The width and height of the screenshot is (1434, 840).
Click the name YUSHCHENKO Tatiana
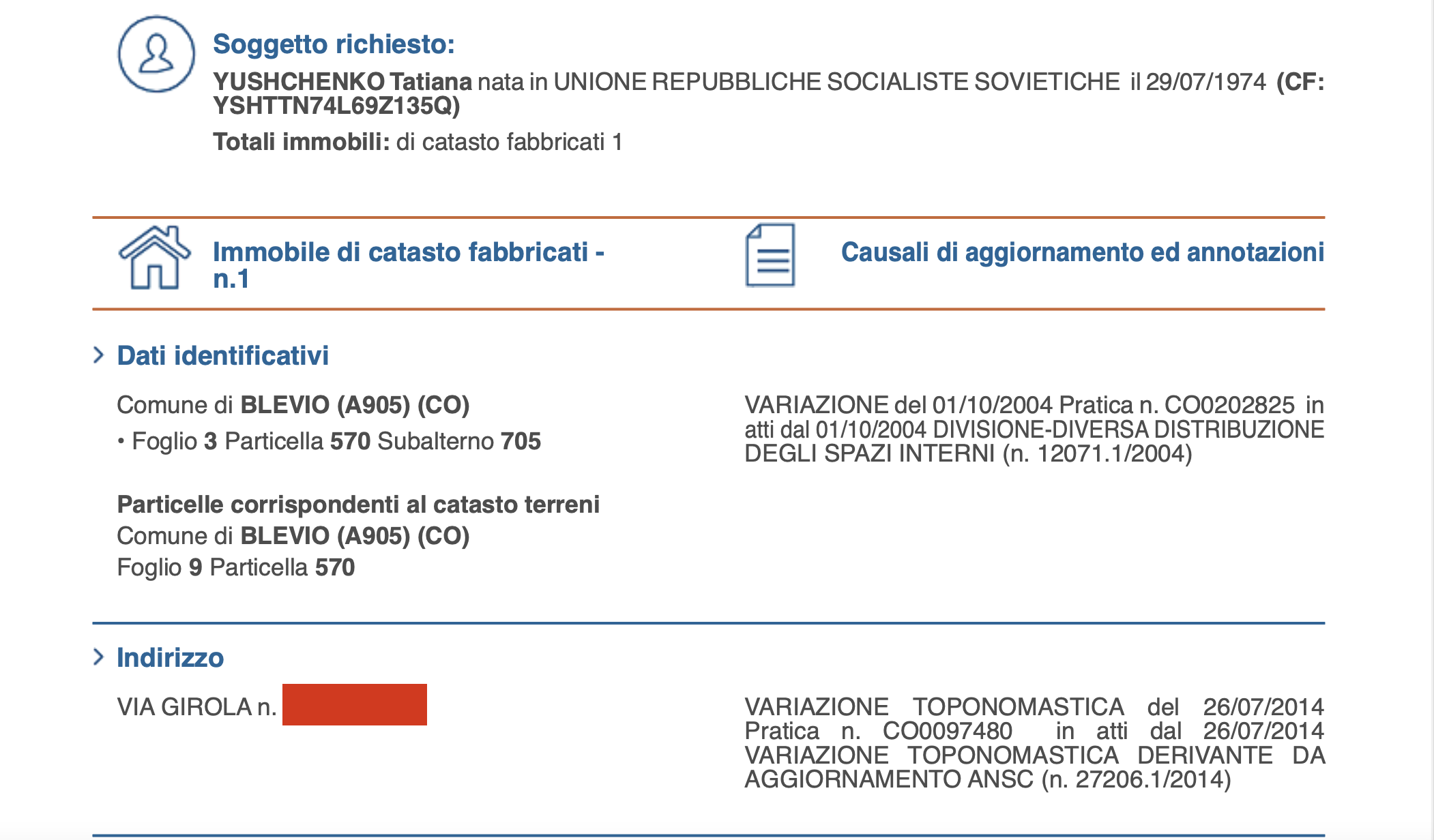[342, 82]
